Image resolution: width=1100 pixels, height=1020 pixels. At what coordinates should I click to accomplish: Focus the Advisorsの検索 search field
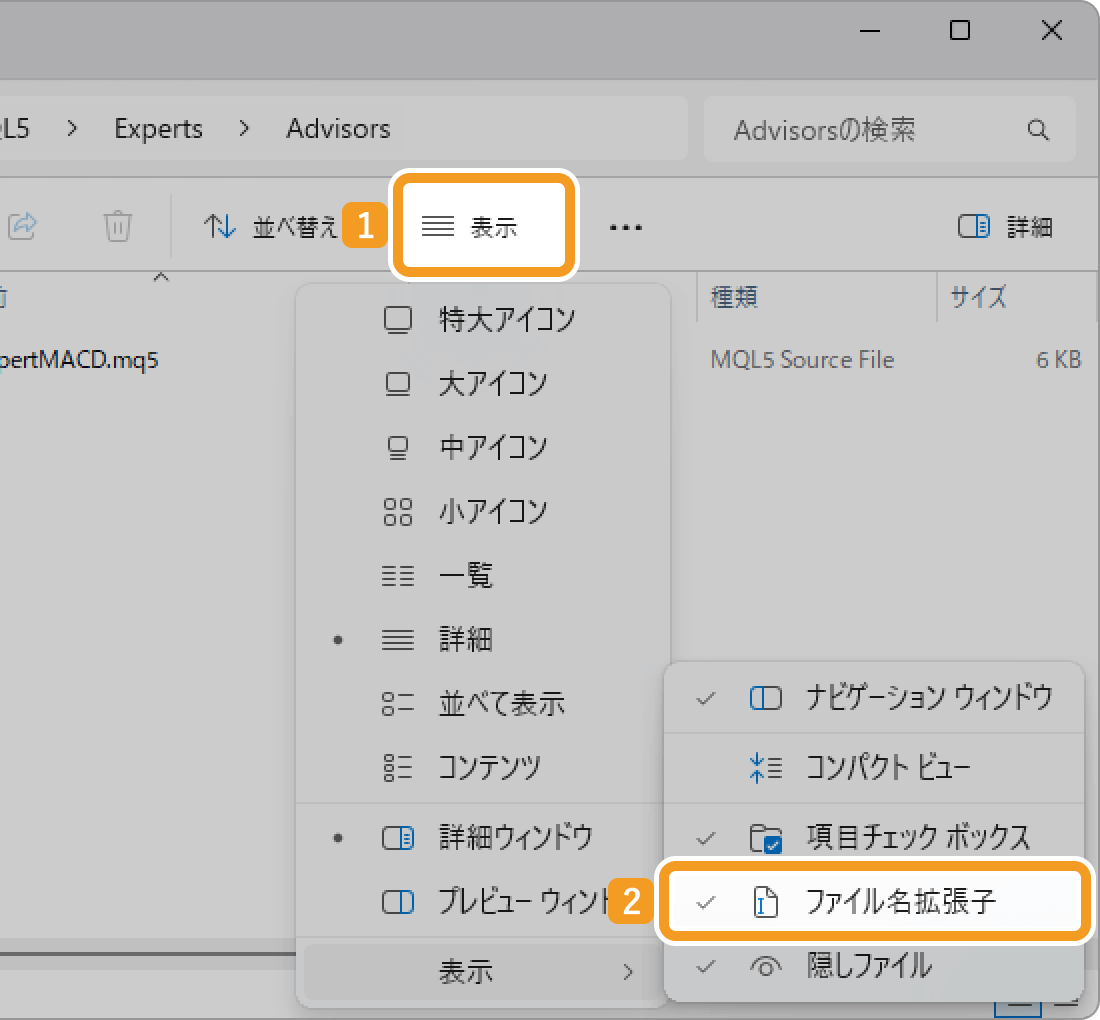point(890,130)
